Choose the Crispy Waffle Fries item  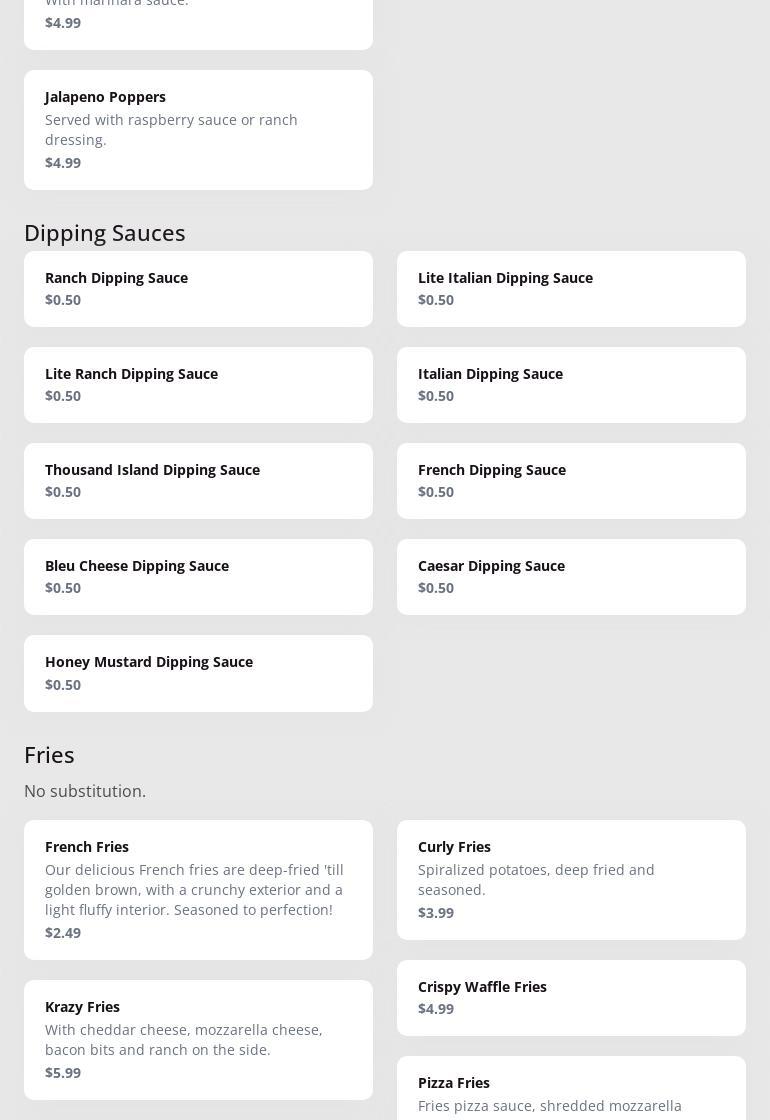click(x=571, y=997)
